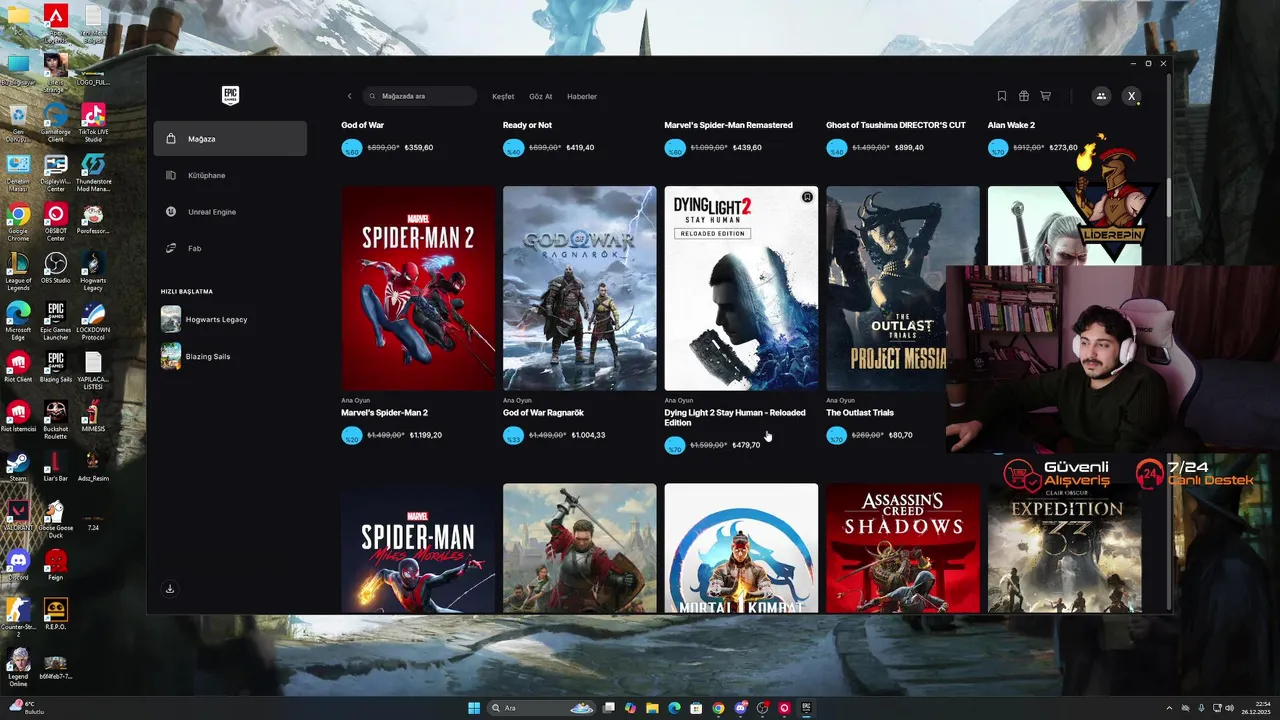
Task: Open Expedition 33 cover art
Action: [x=1065, y=548]
